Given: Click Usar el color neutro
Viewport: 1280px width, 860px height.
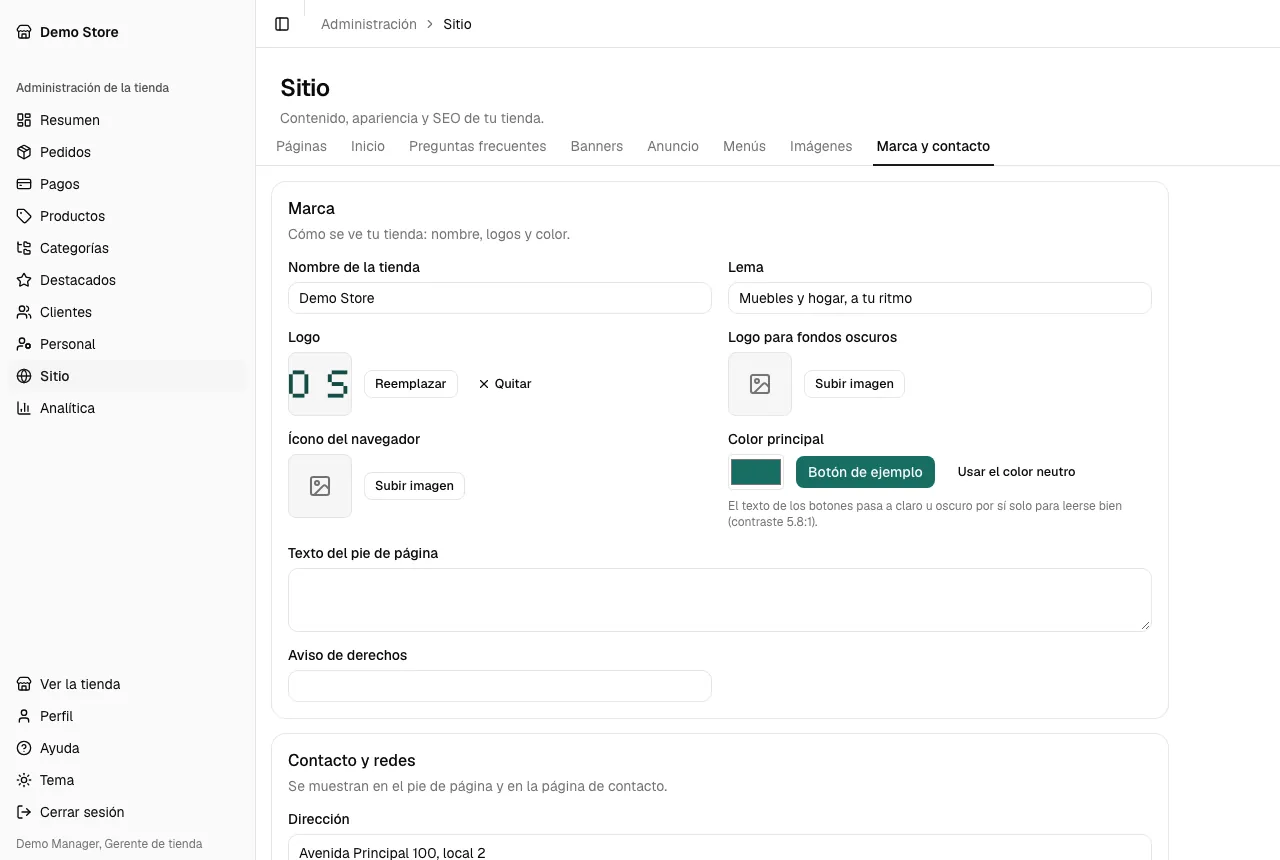Looking at the screenshot, I should (x=1016, y=472).
